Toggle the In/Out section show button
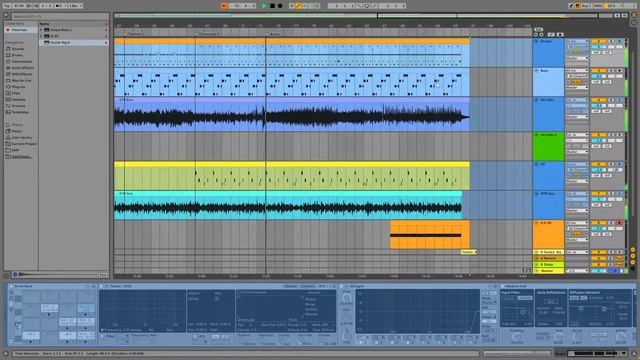Viewport: 640px width, 360px height. coord(633,249)
